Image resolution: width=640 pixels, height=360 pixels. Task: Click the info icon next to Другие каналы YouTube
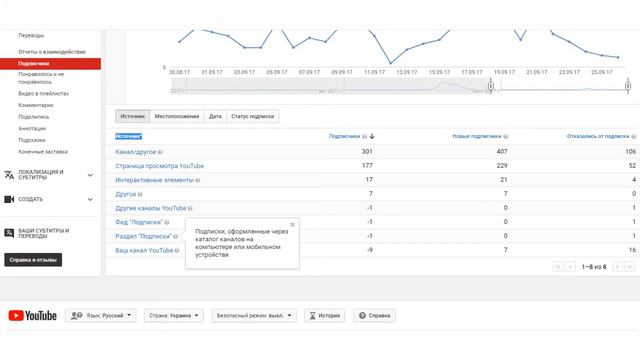190,208
